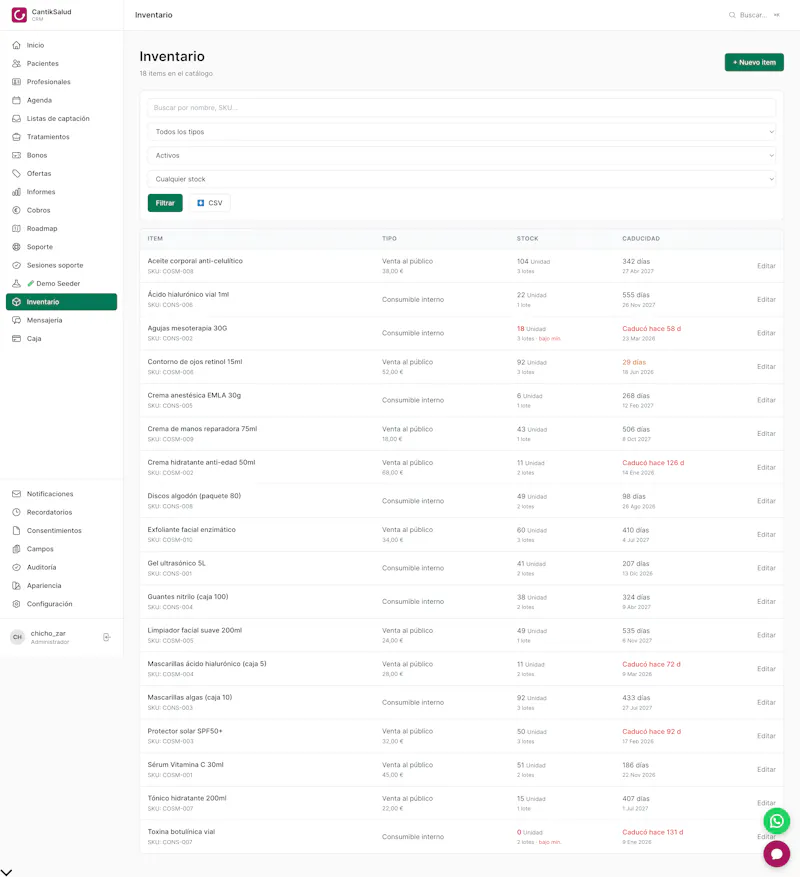Click Editar for Aceite corporal anti-celulítico
Viewport: 800px width, 877px height.
click(766, 266)
